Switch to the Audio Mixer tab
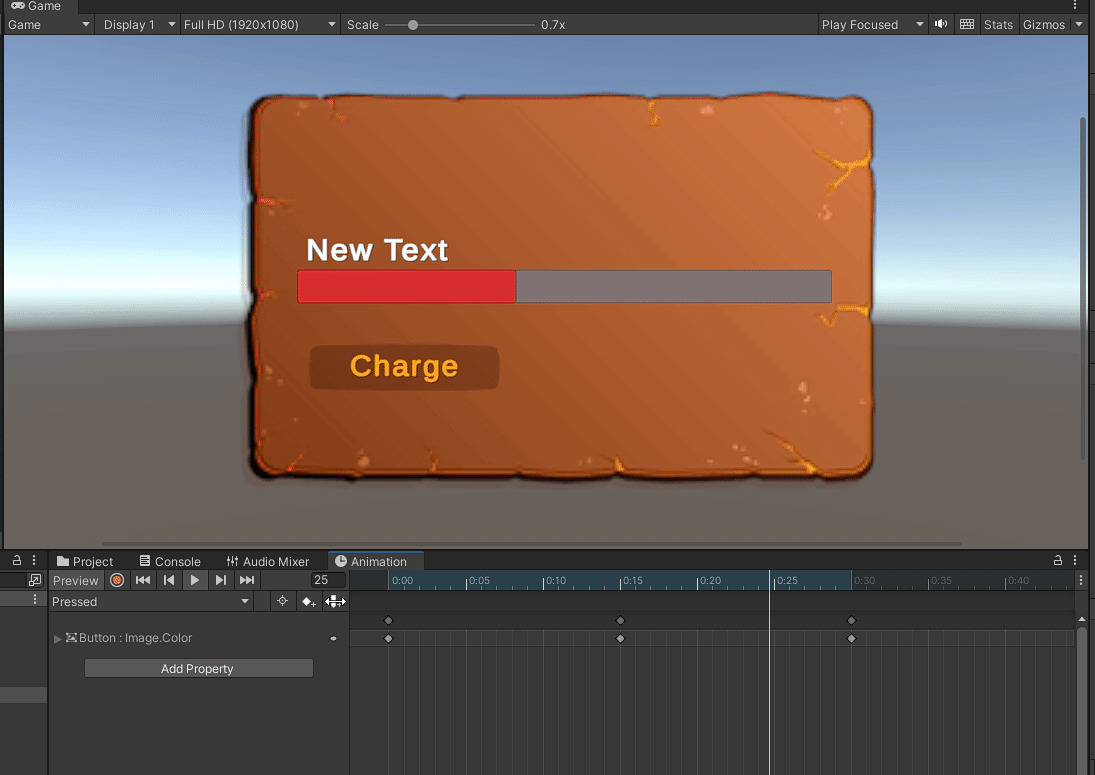Image resolution: width=1095 pixels, height=775 pixels. click(x=267, y=561)
